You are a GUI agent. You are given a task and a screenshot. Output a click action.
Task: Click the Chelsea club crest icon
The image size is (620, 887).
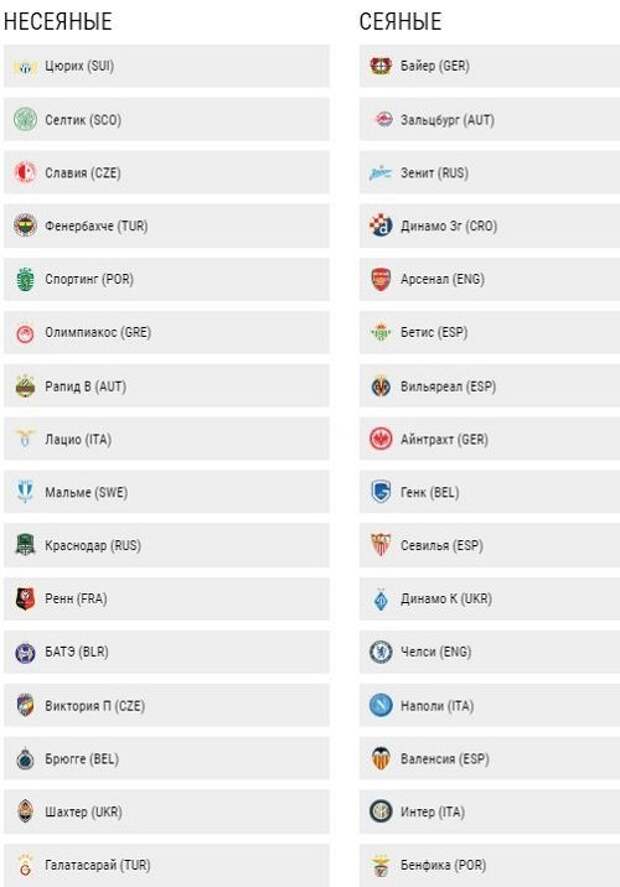click(381, 652)
